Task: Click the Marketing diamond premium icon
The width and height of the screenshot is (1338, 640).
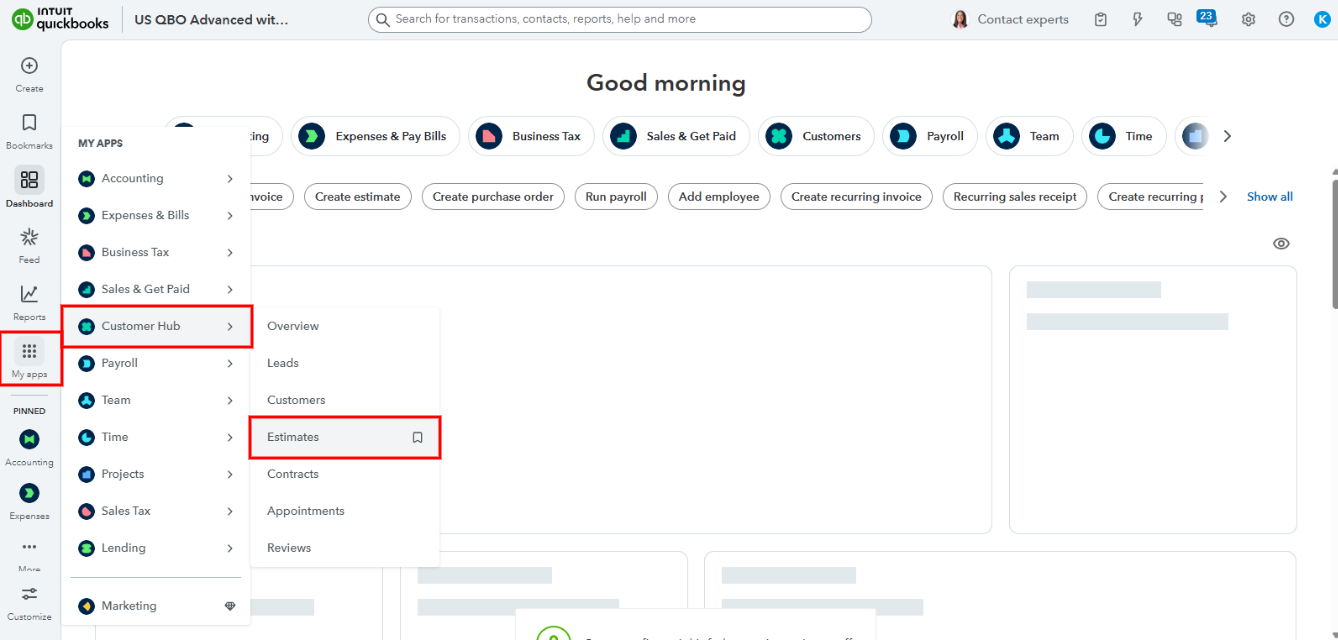Action: 230,606
